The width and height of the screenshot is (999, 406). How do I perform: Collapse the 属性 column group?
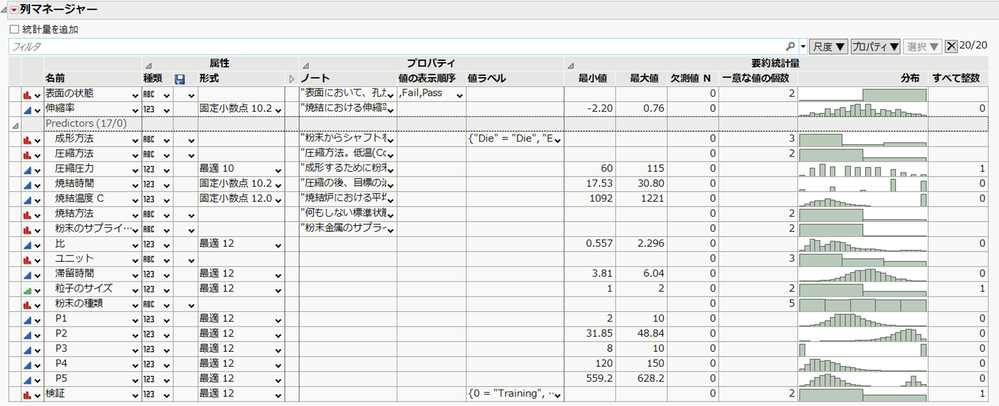[x=148, y=65]
